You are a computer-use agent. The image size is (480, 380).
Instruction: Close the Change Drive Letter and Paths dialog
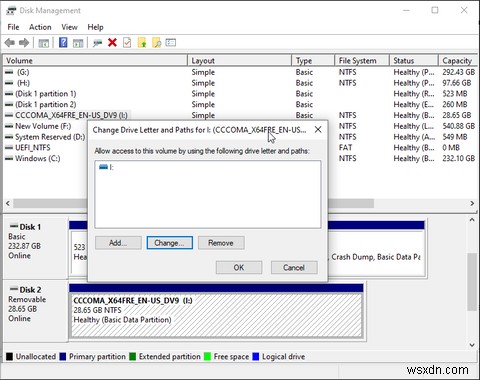(318, 130)
